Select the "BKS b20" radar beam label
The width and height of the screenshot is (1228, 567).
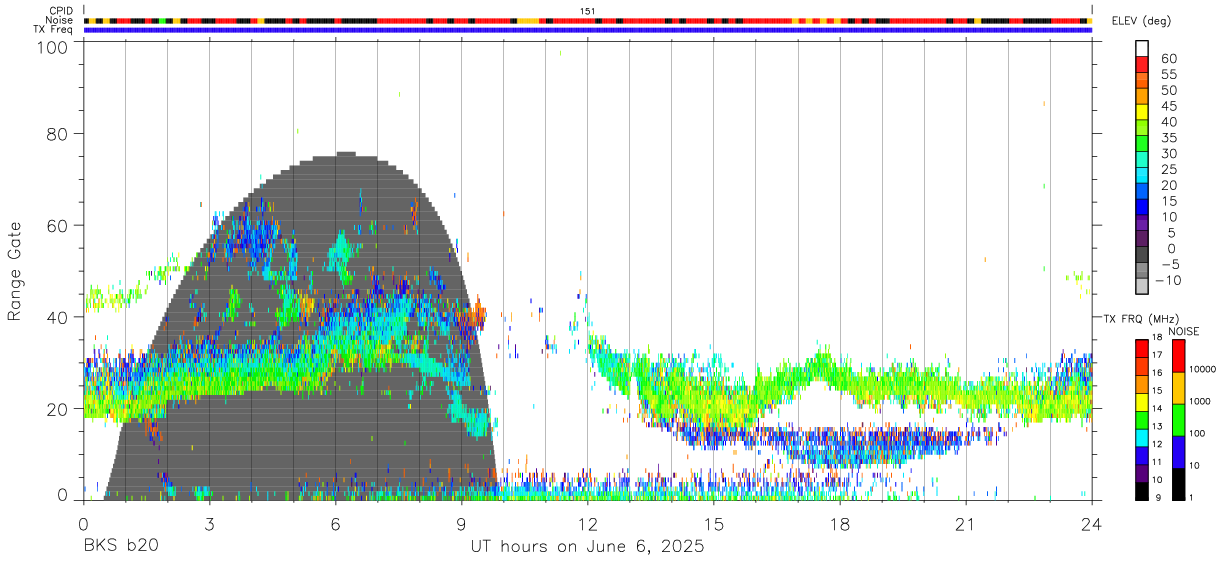pyautogui.click(x=120, y=547)
